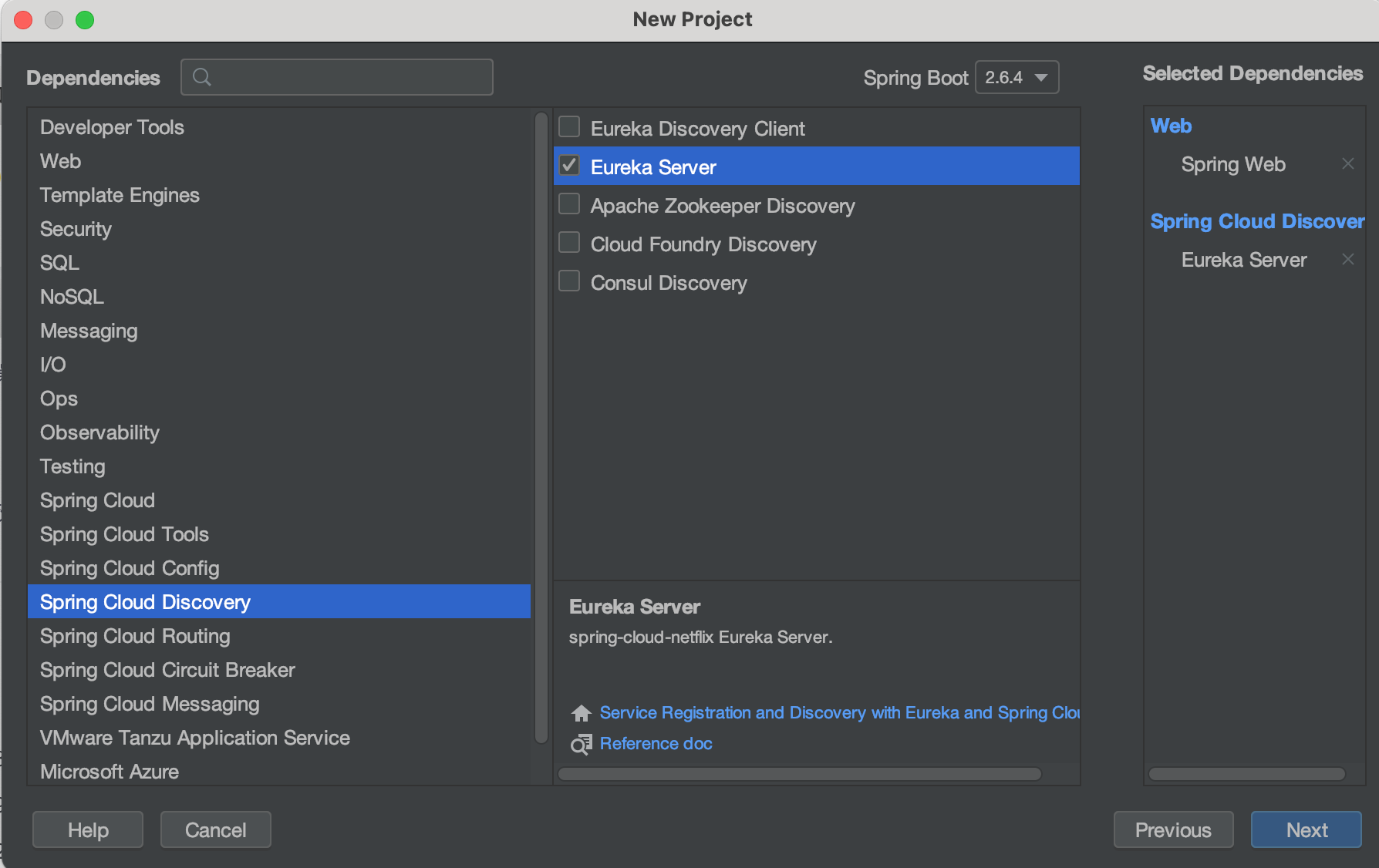Select Eureka Server in Selected Dependencies list
Viewport: 1379px width, 868px height.
click(1244, 260)
